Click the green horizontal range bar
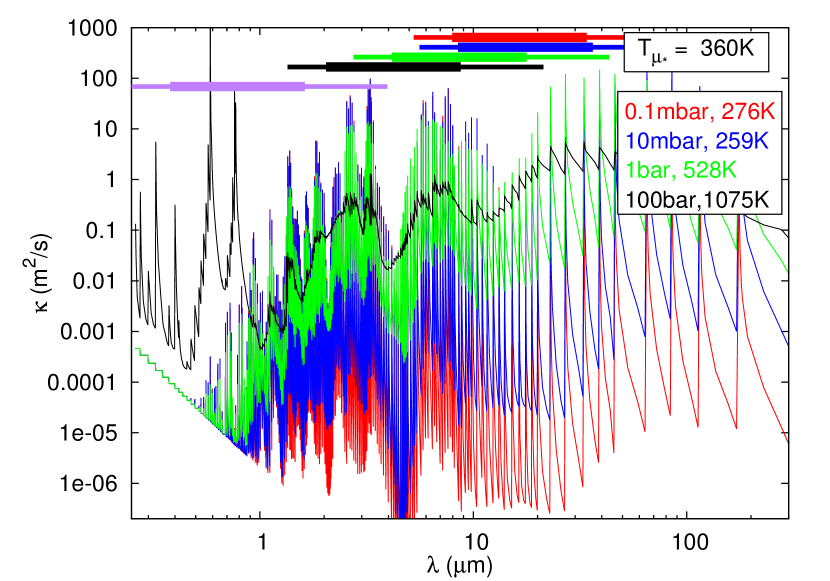The image size is (830, 581). coord(481,57)
